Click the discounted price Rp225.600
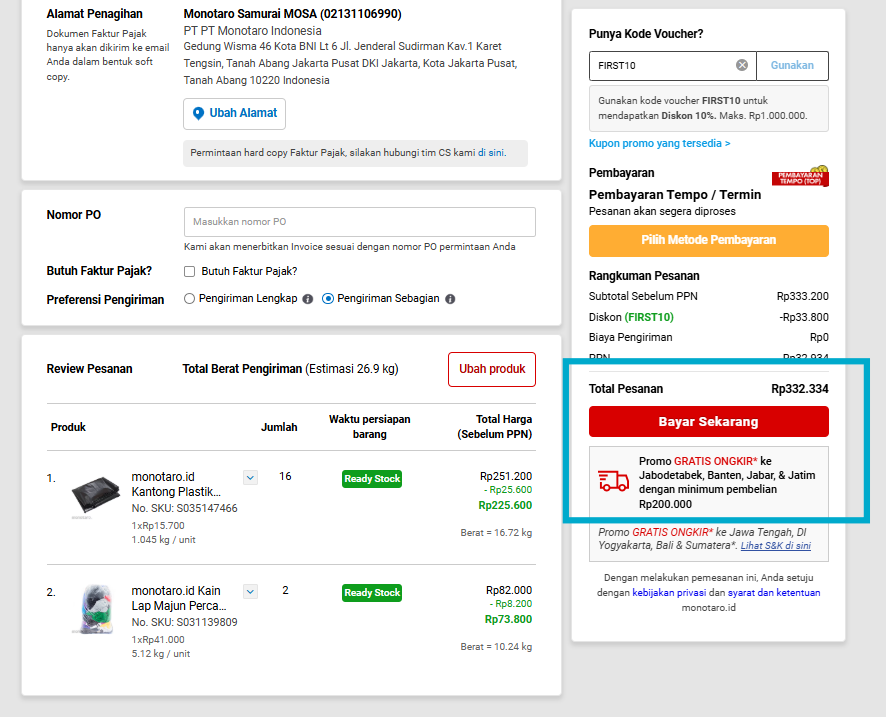The width and height of the screenshot is (886, 717). pyautogui.click(x=505, y=506)
